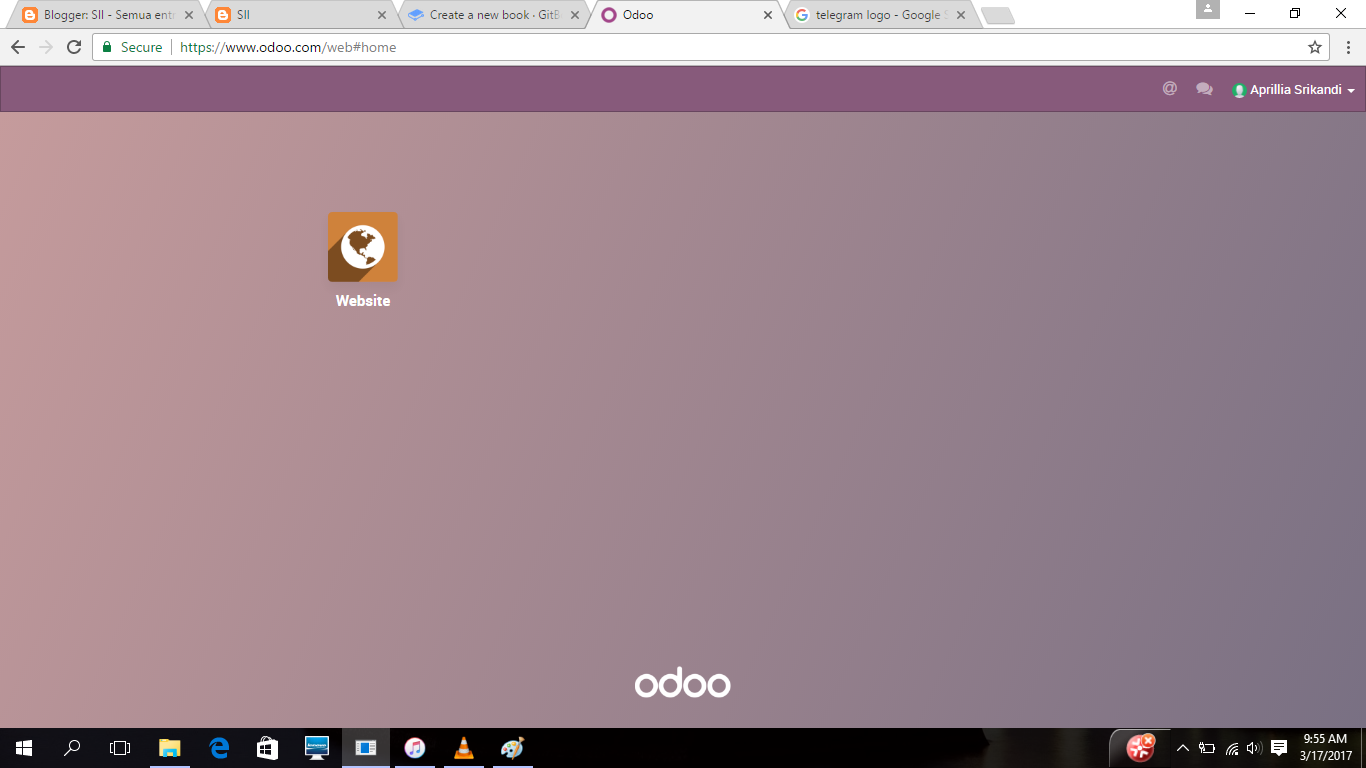Open Windows taskbar search

pos(72,747)
